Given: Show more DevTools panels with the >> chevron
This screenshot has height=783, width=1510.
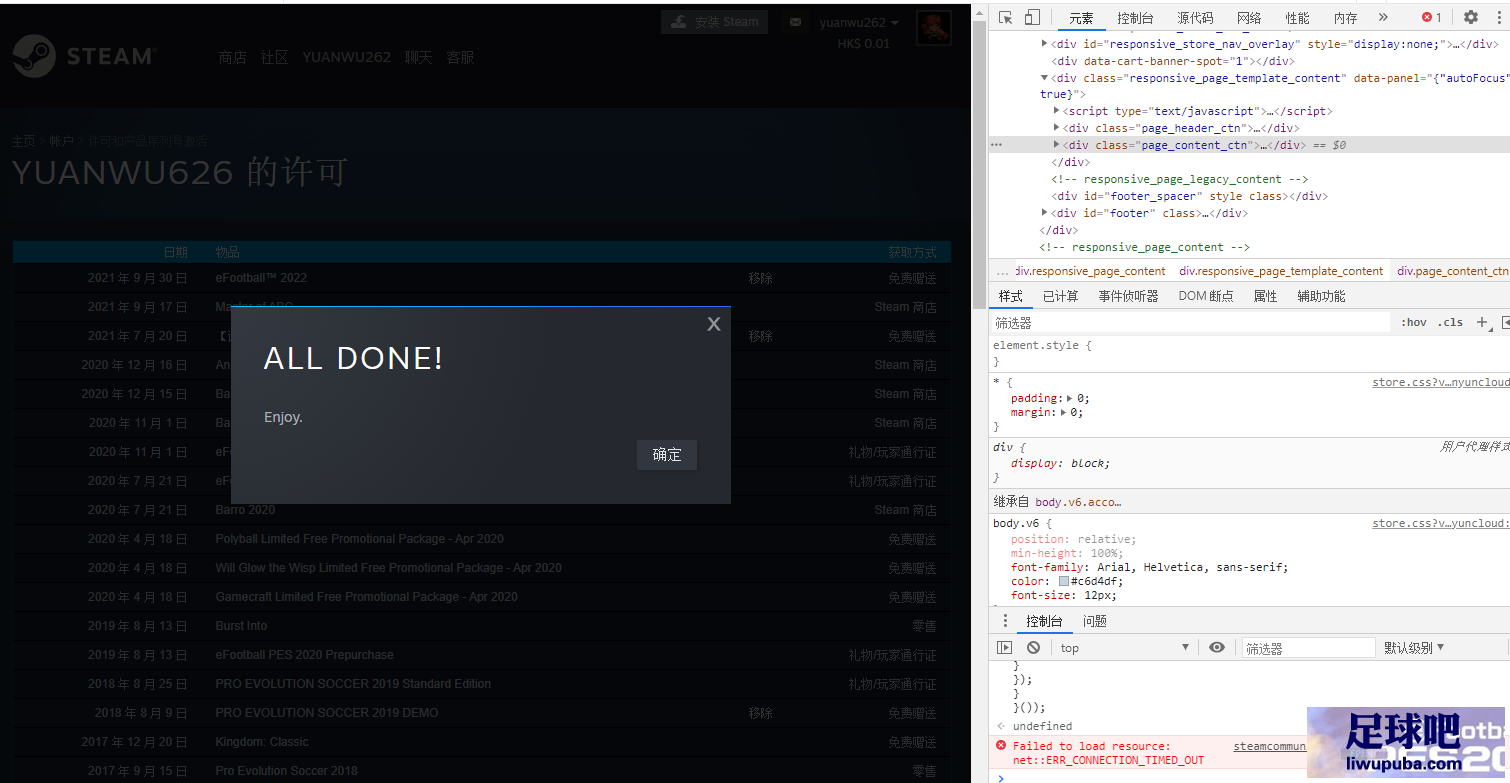Looking at the screenshot, I should 1383,17.
